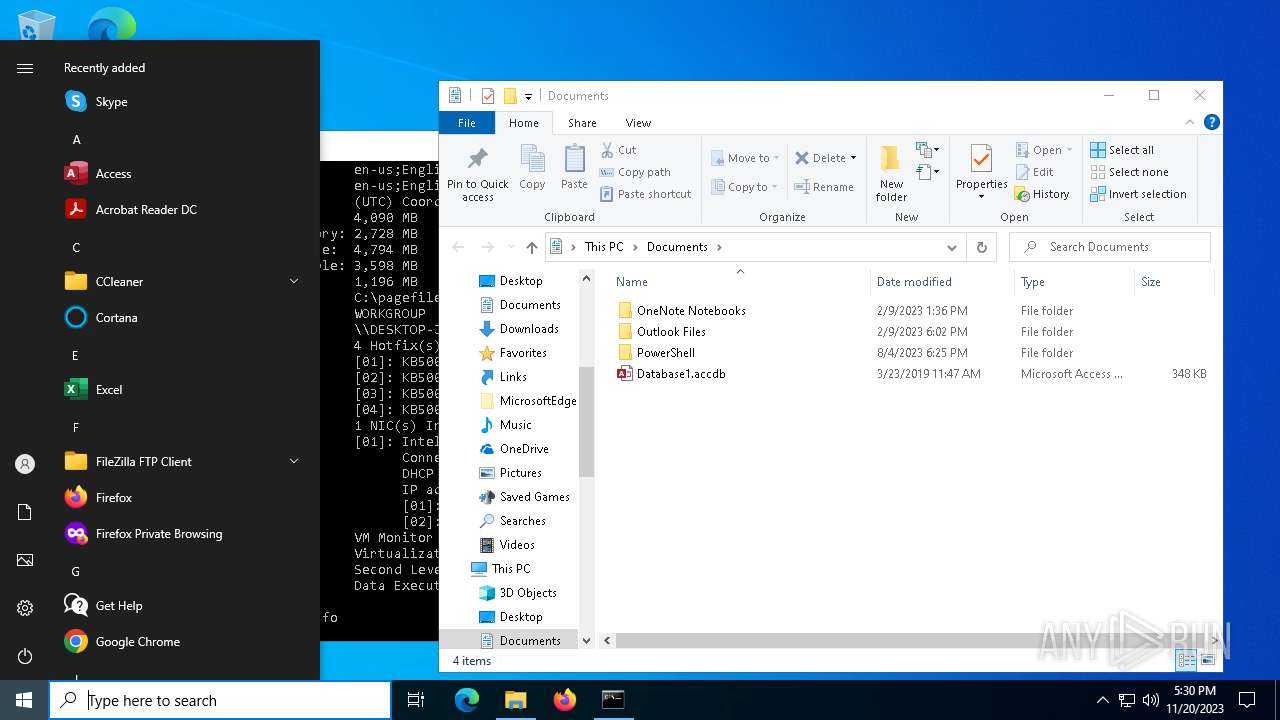1280x720 pixels.
Task: Click Select none in ribbon
Action: pos(1129,172)
